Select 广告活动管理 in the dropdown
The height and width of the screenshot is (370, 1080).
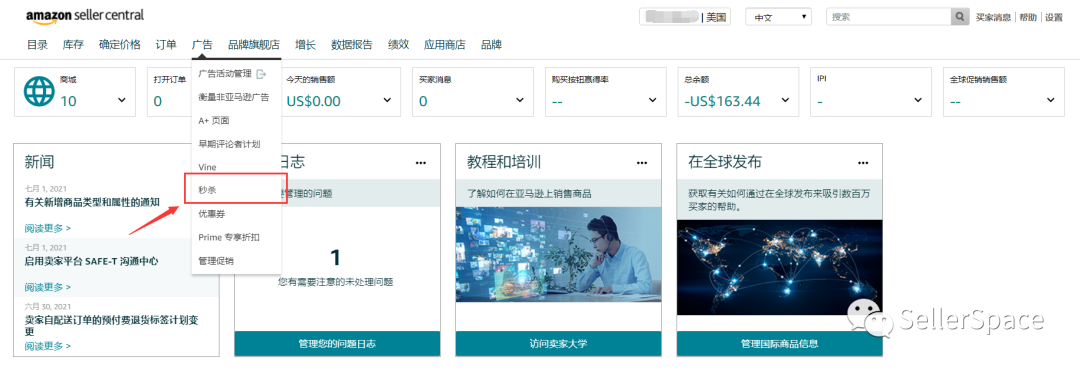click(x=225, y=74)
